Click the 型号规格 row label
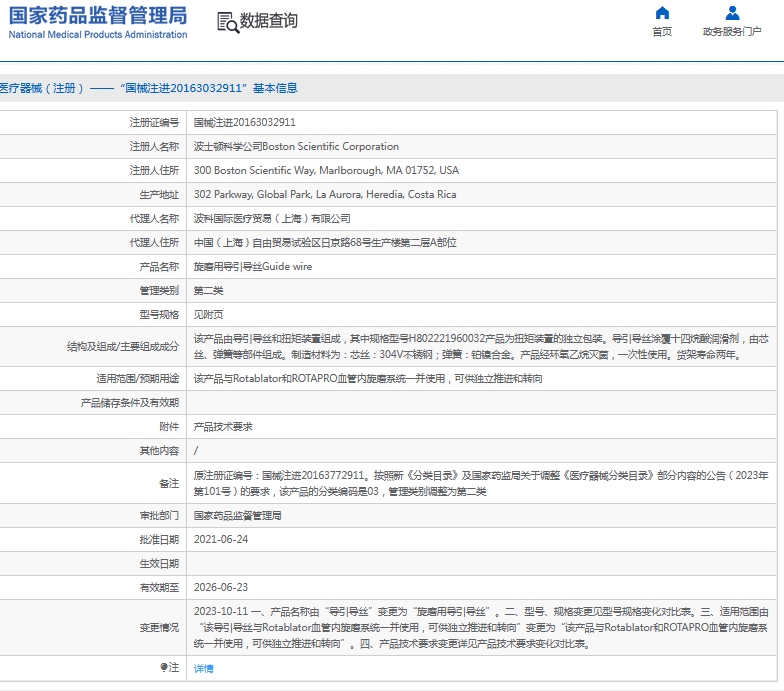This screenshot has width=784, height=691. point(159,314)
